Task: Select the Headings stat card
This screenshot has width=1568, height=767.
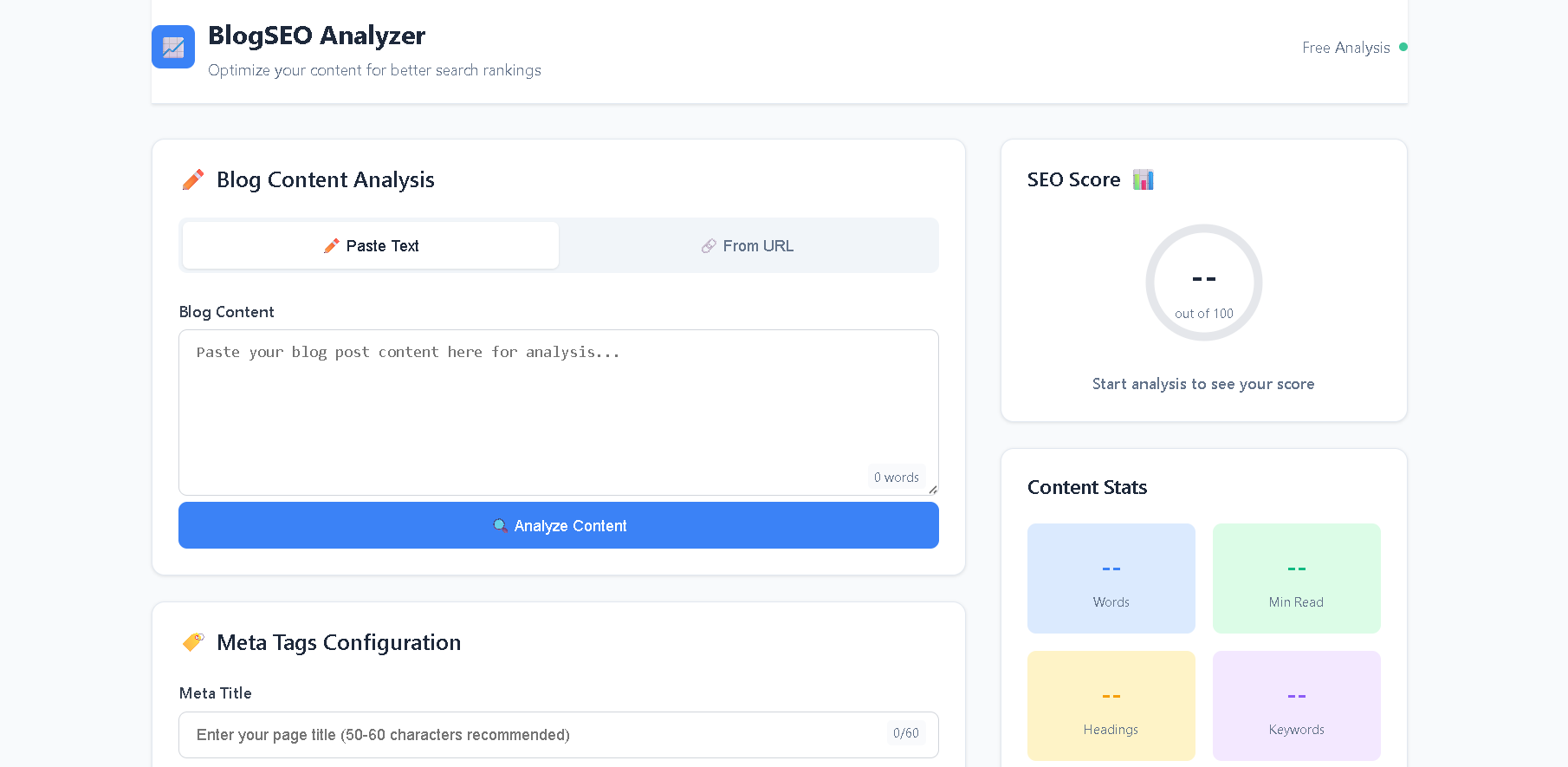Action: (1111, 705)
